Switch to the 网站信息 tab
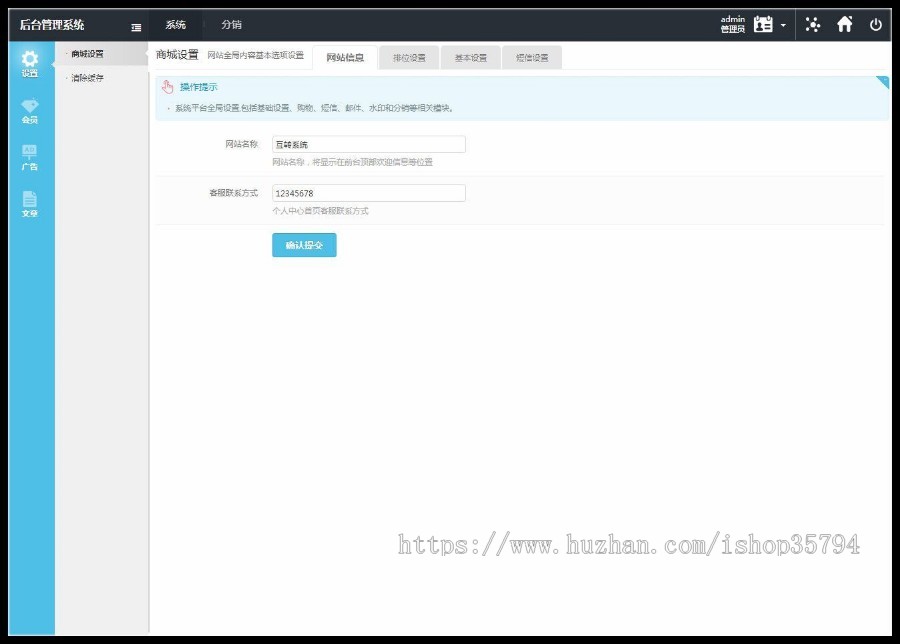Screen dimensions: 900x644 click(345, 57)
